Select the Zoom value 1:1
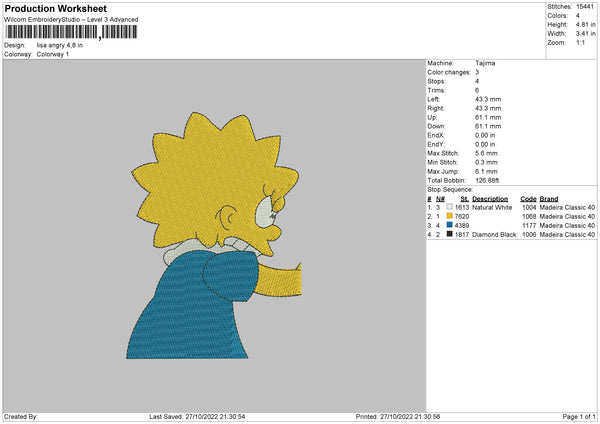 (580, 42)
